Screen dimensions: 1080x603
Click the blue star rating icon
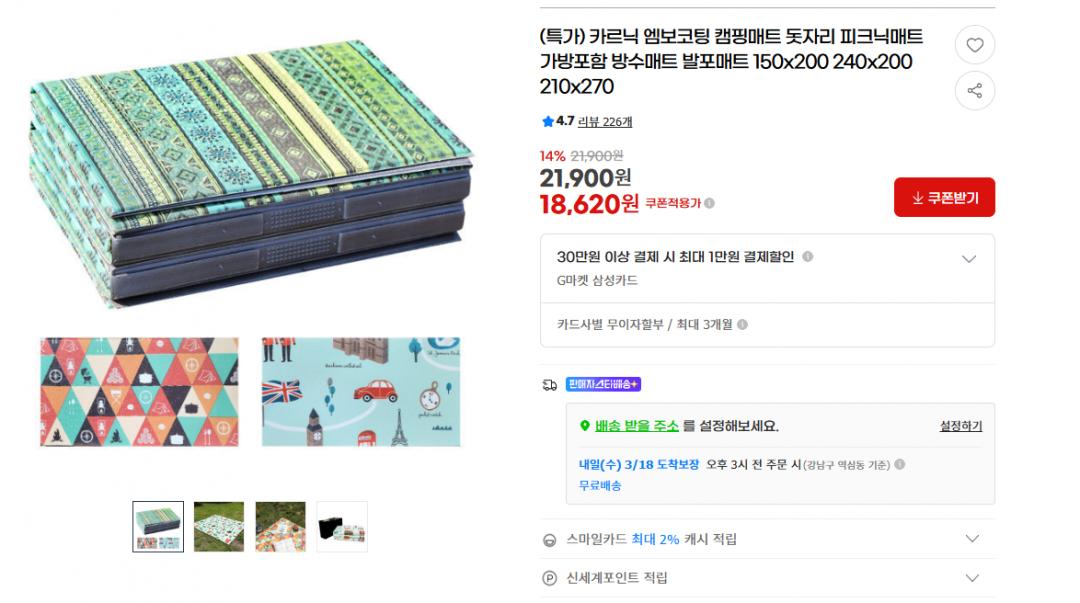[x=548, y=121]
